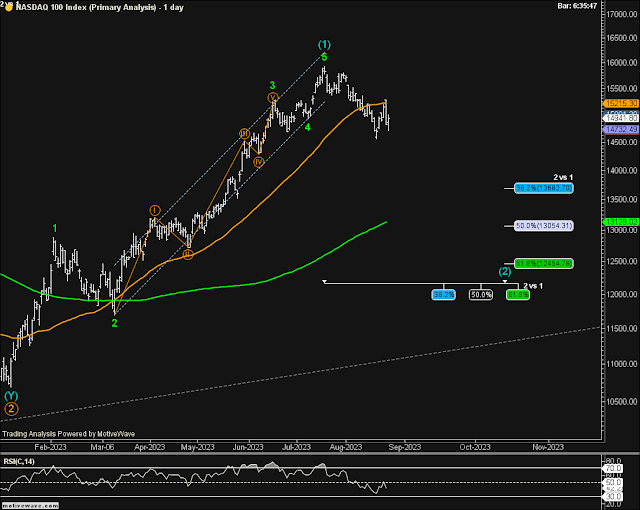The image size is (640, 510).
Task: Click the orange circled IV wave marker
Action: click(258, 162)
